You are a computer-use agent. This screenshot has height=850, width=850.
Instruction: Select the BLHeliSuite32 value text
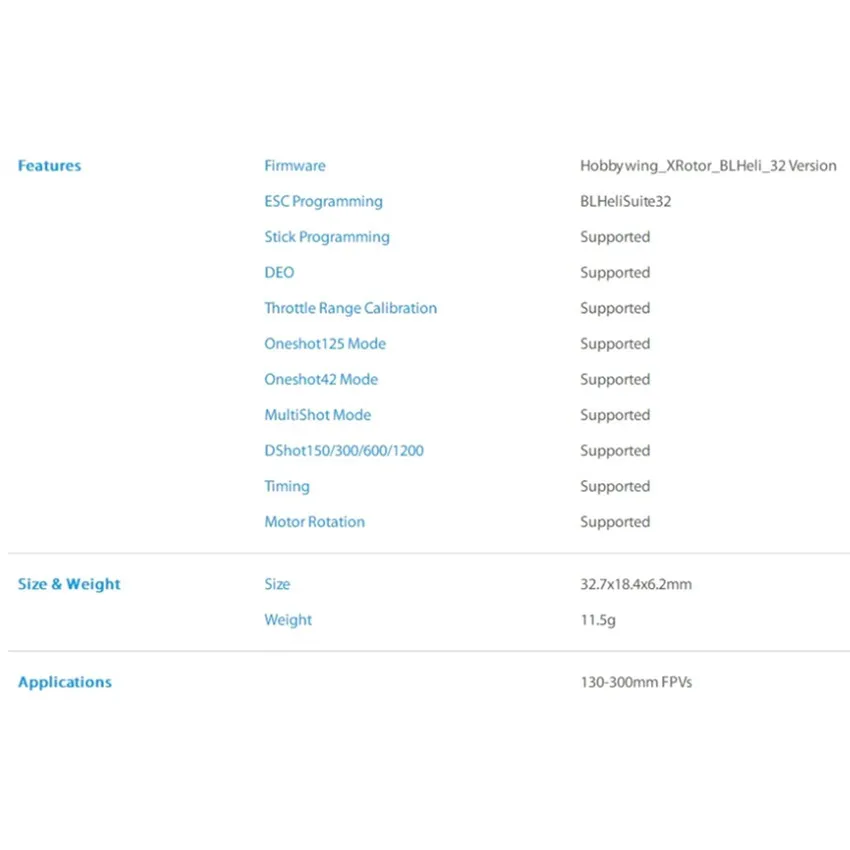coord(626,202)
